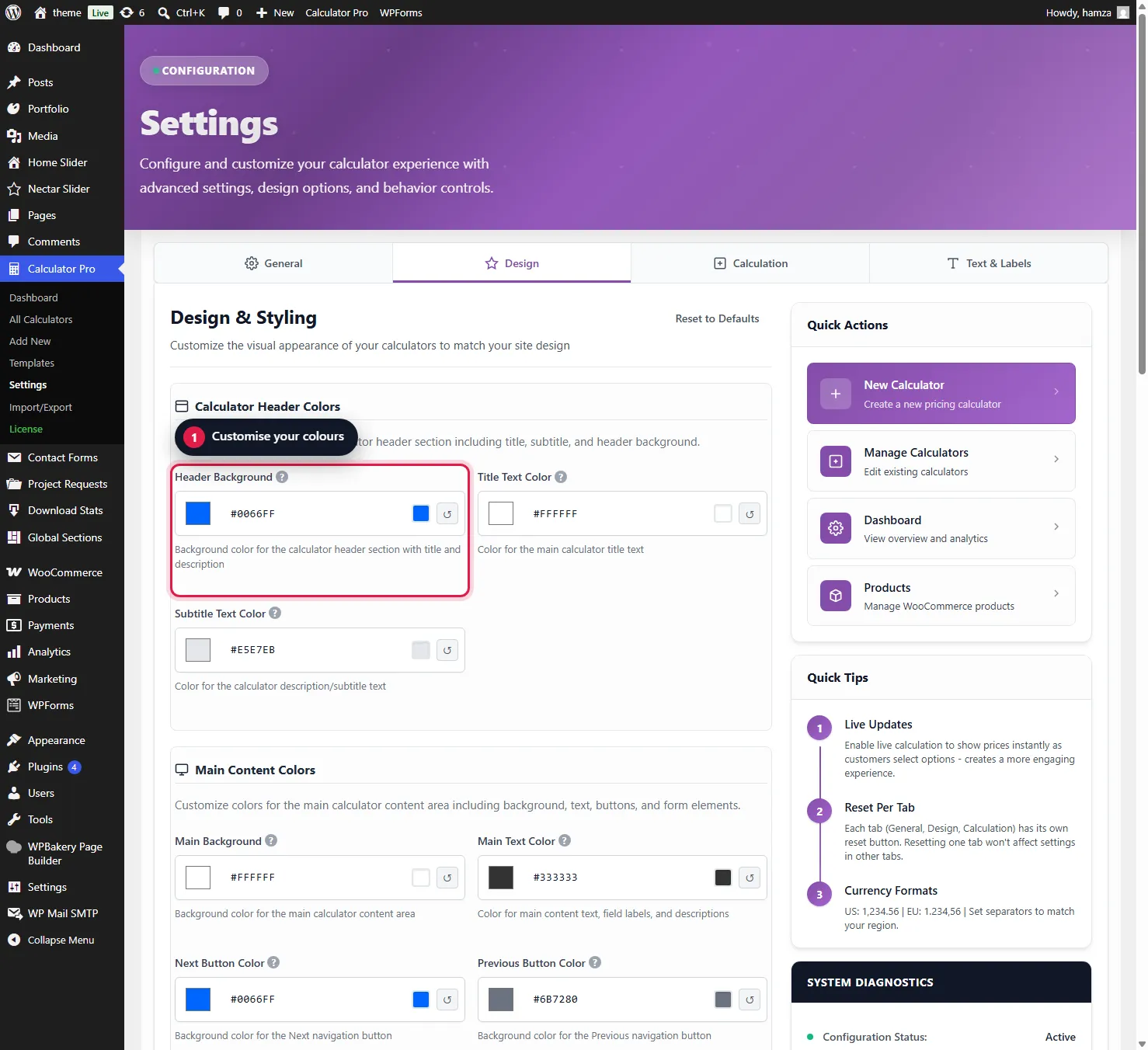The image size is (1148, 1050).
Task: Click the WordPress logo in admin bar
Action: [13, 12]
